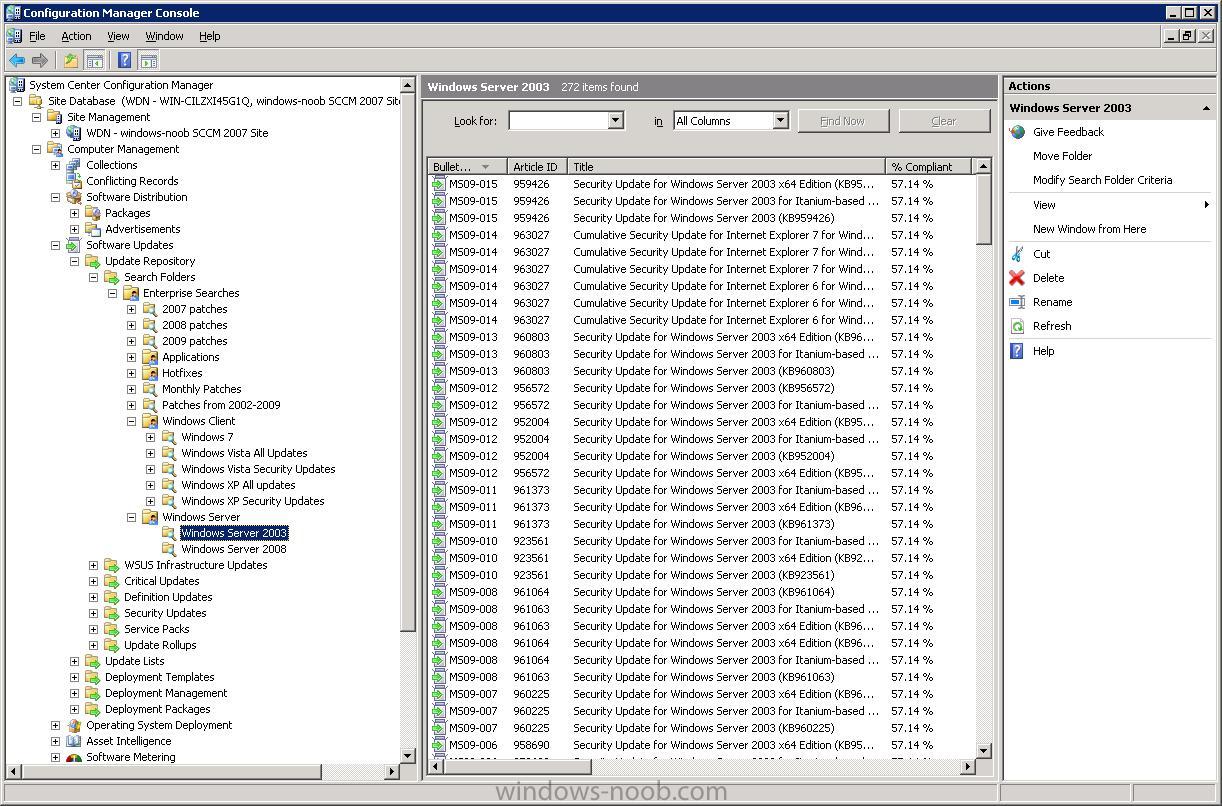Collapse the Software Distribution node
The image size is (1222, 806).
56,197
